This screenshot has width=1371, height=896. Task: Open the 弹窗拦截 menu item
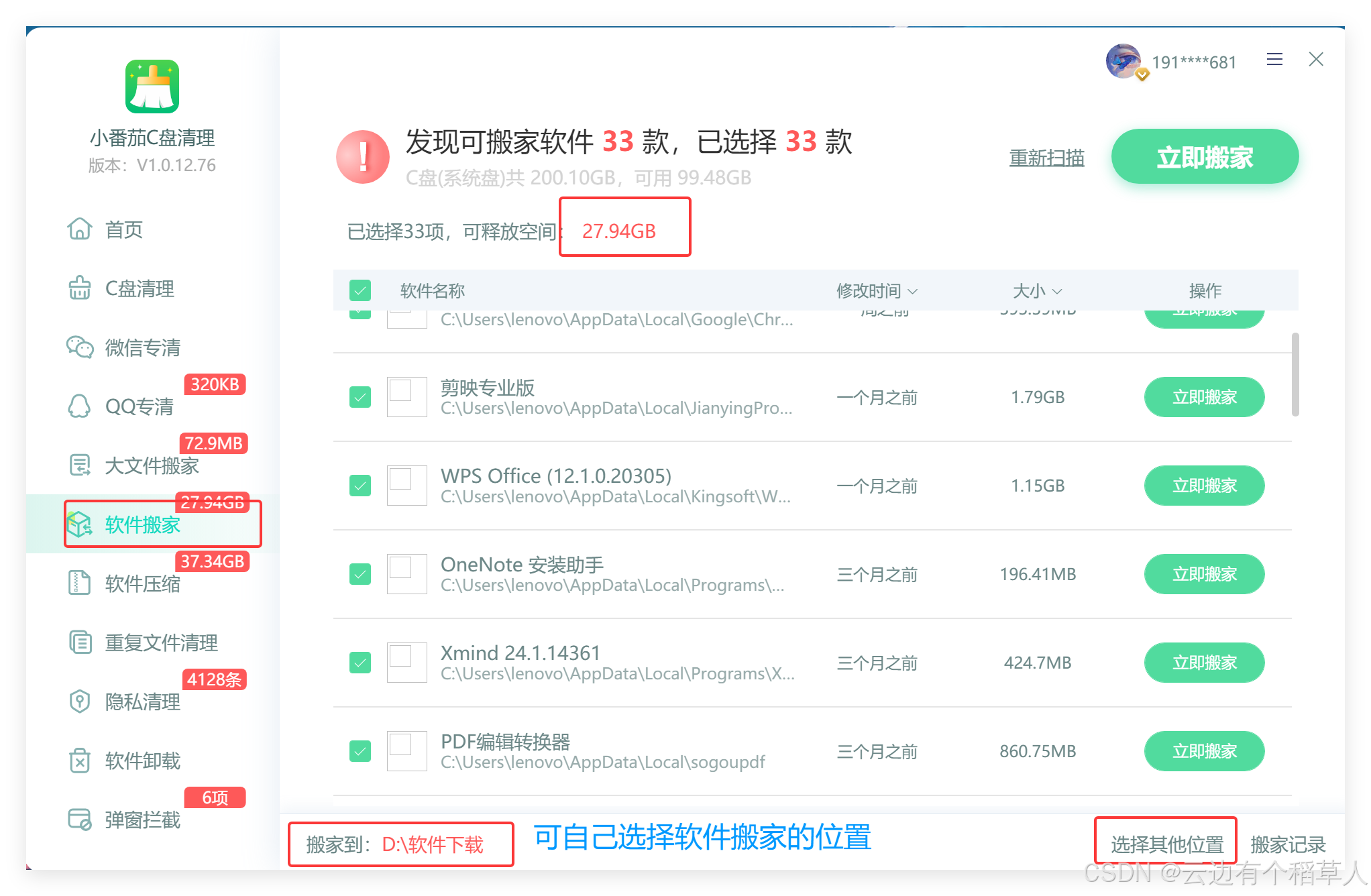tap(142, 820)
